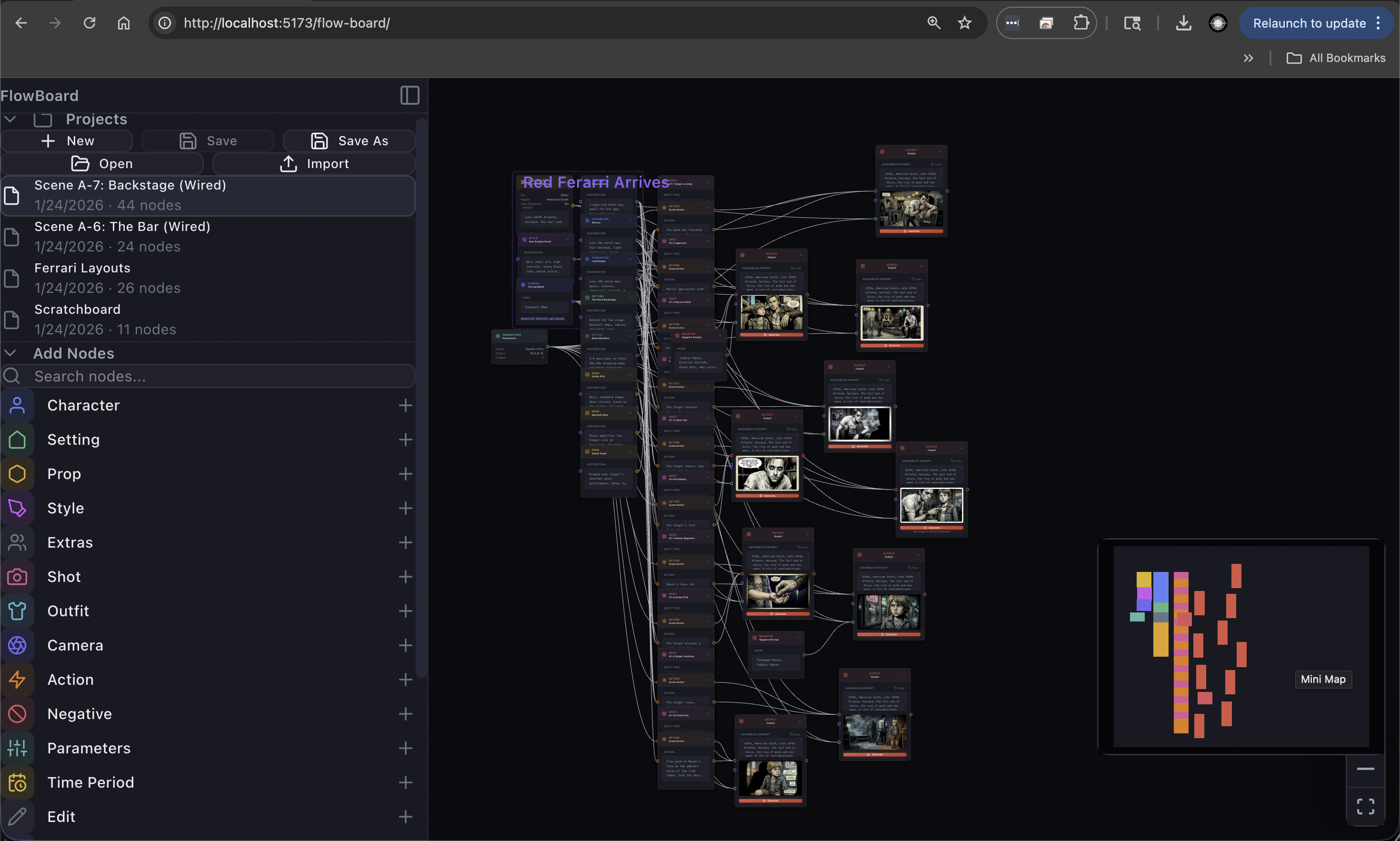Viewport: 1400px width, 841px height.
Task: Open All Bookmarks
Action: pyautogui.click(x=1335, y=57)
